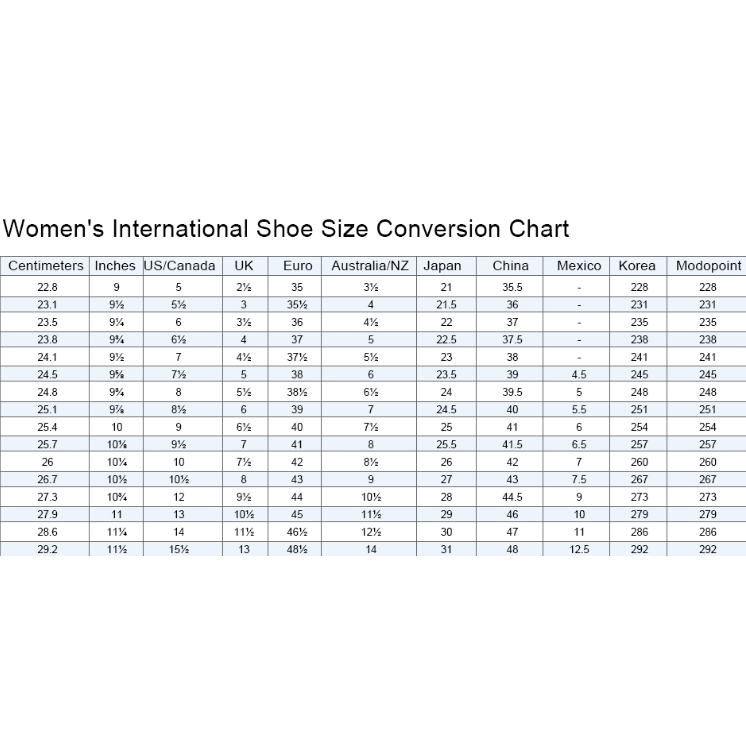Select the Modopoint column header
The height and width of the screenshot is (746, 746).
point(708,266)
